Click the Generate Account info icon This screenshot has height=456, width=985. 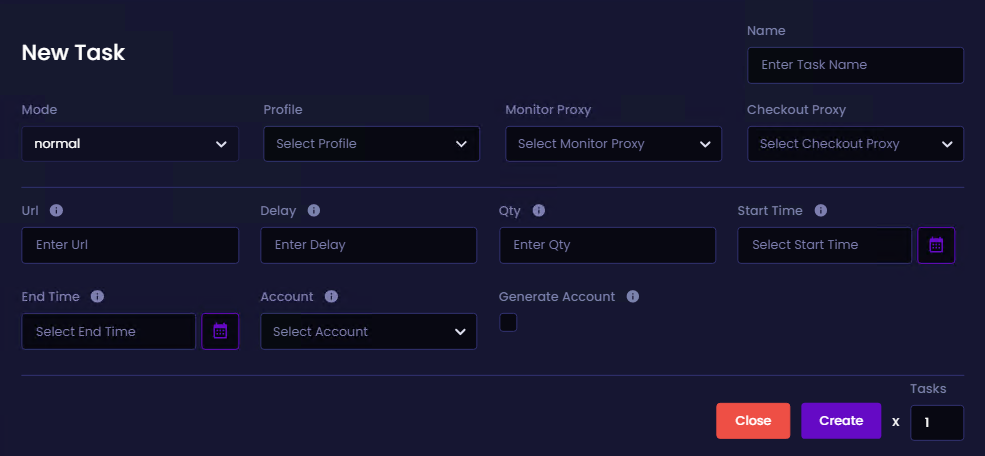[x=633, y=296]
